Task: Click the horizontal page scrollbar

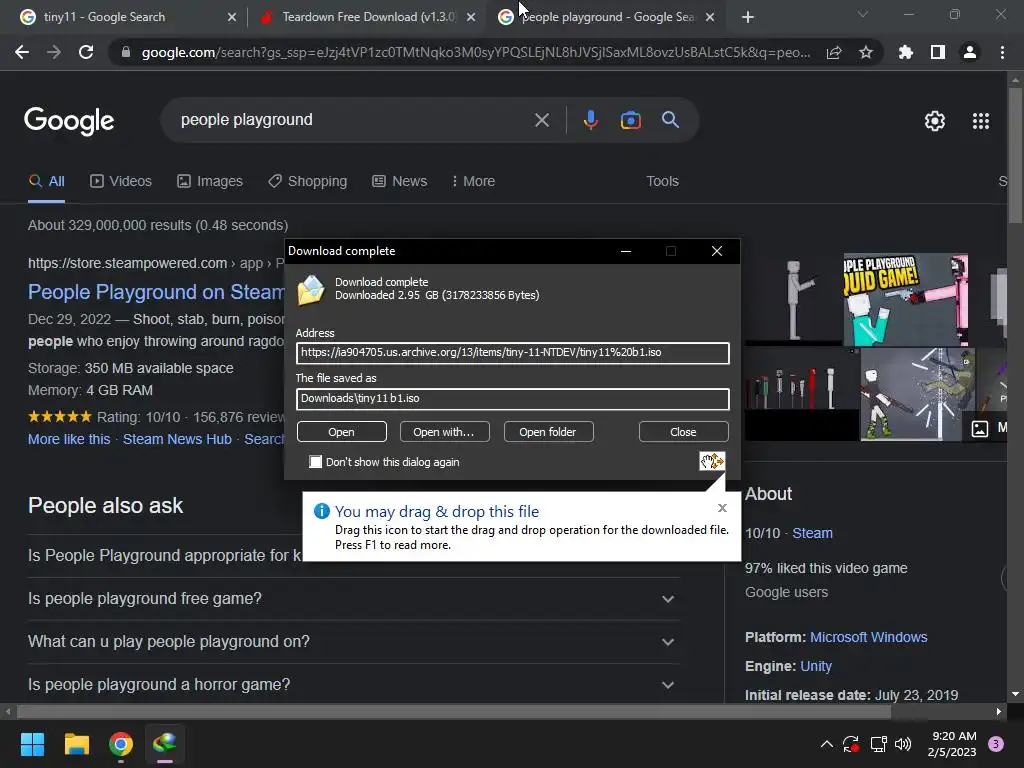Action: (455, 711)
